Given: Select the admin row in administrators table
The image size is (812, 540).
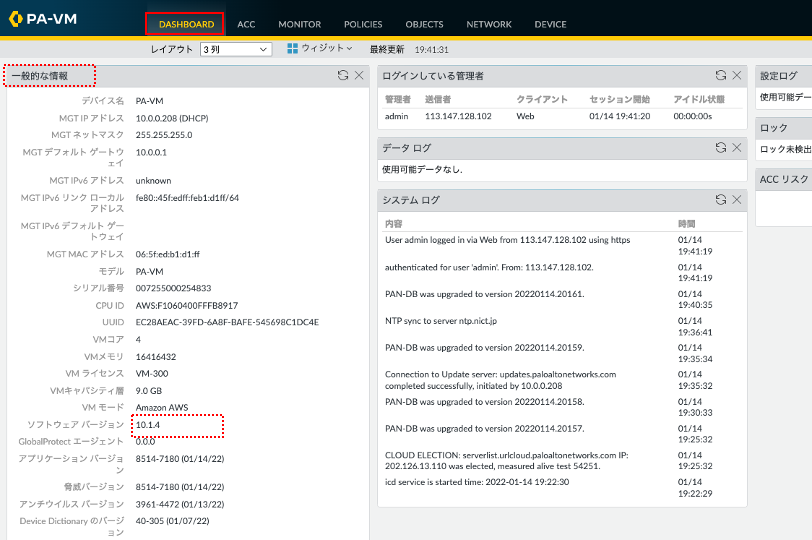Looking at the screenshot, I should [562, 116].
